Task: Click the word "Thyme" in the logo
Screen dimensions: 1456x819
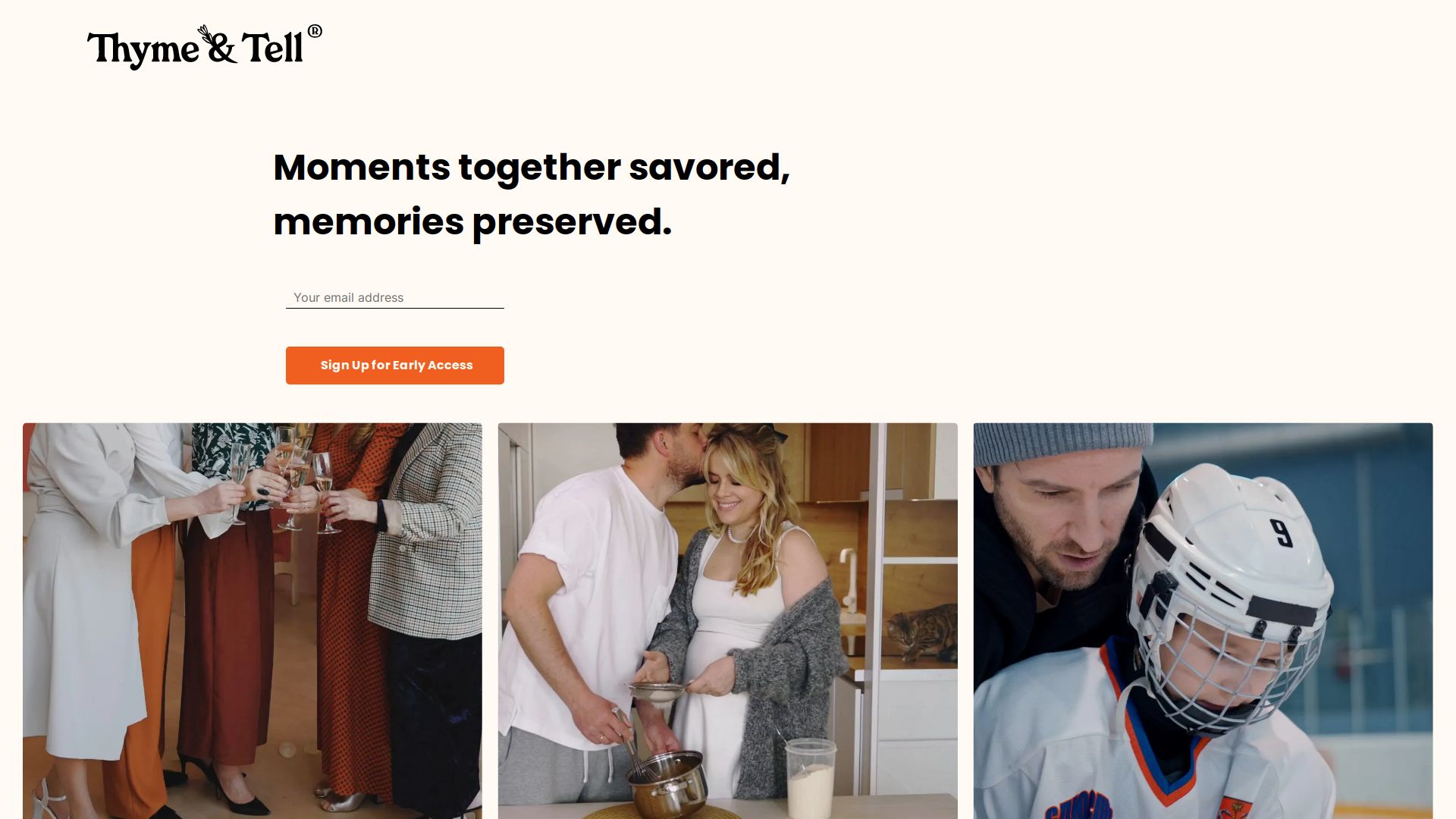Action: (x=143, y=50)
